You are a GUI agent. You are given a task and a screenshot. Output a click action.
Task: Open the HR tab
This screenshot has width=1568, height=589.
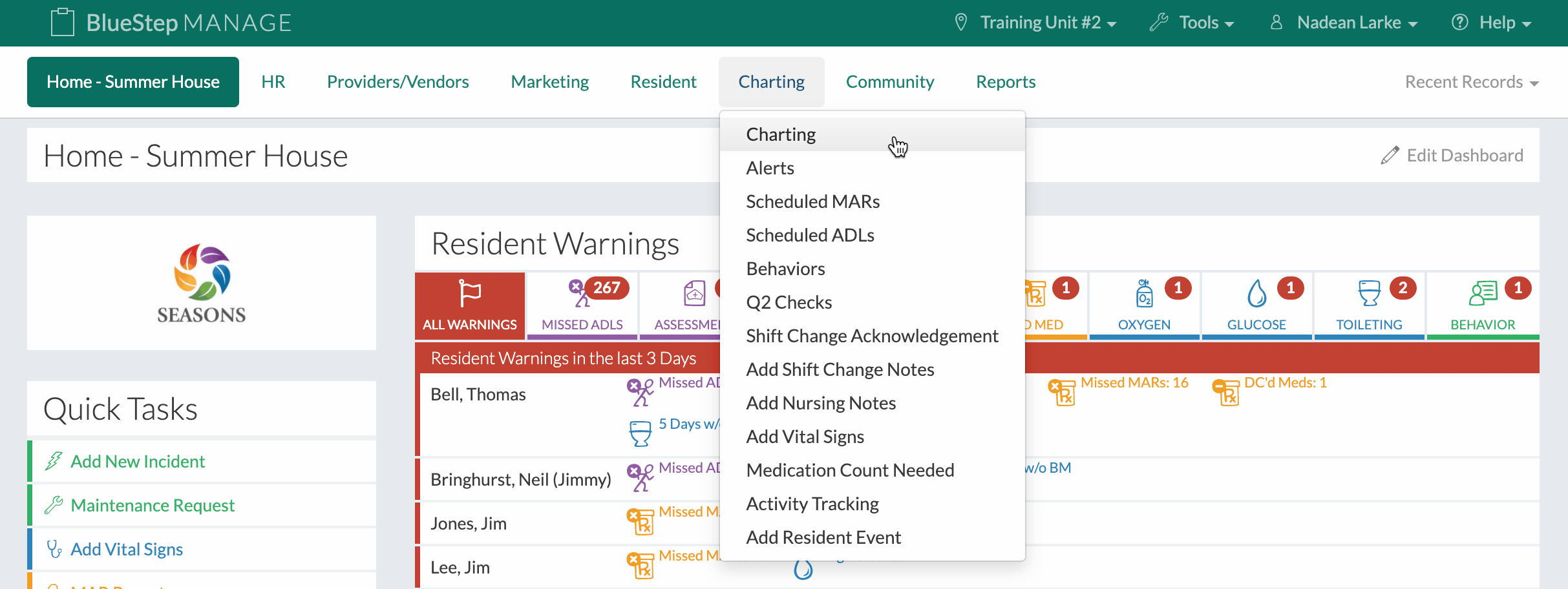(x=273, y=82)
